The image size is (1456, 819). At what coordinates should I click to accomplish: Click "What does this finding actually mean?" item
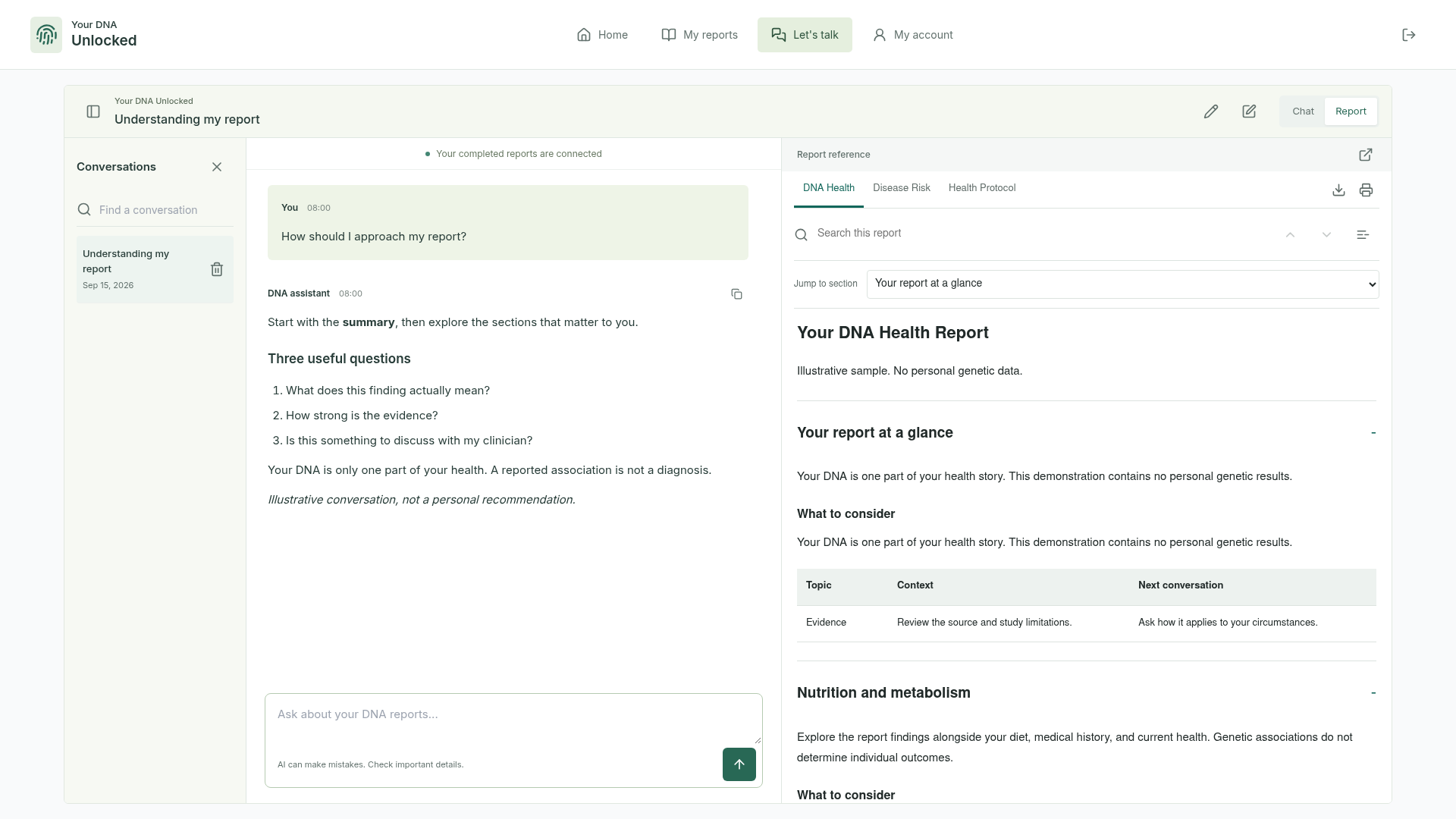pyautogui.click(x=388, y=391)
